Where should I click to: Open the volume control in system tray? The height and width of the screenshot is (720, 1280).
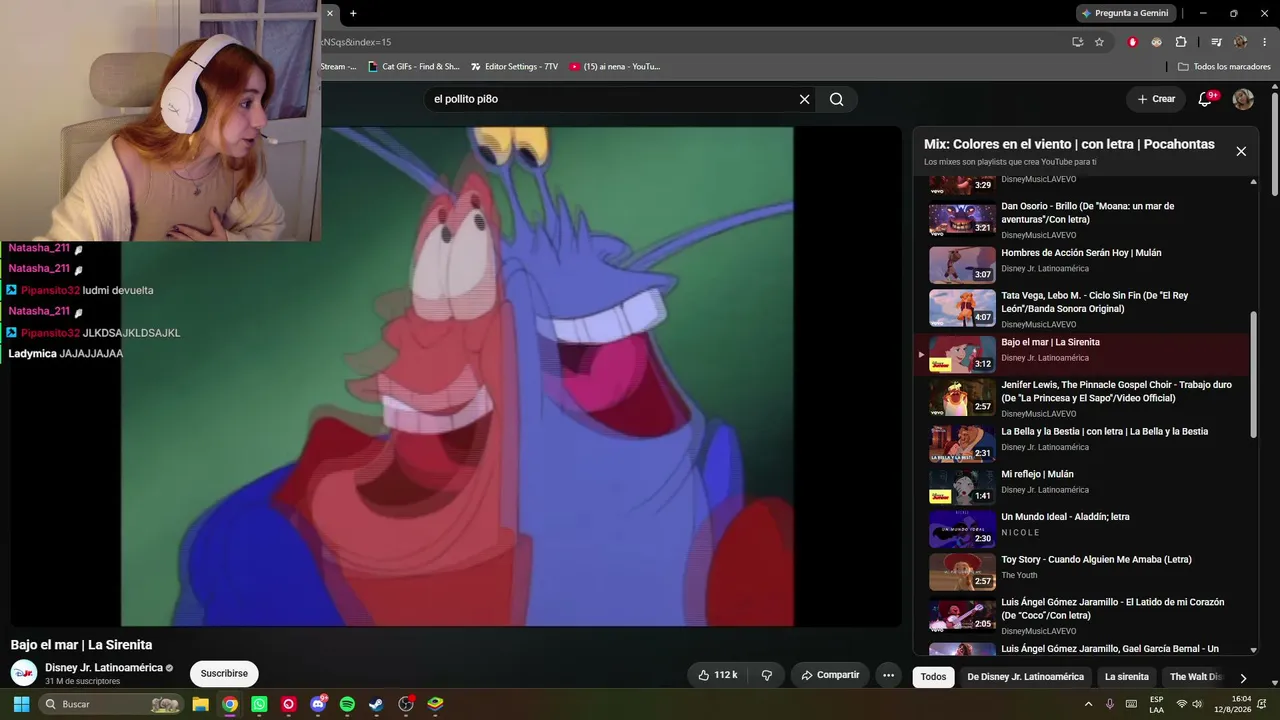tap(1197, 704)
